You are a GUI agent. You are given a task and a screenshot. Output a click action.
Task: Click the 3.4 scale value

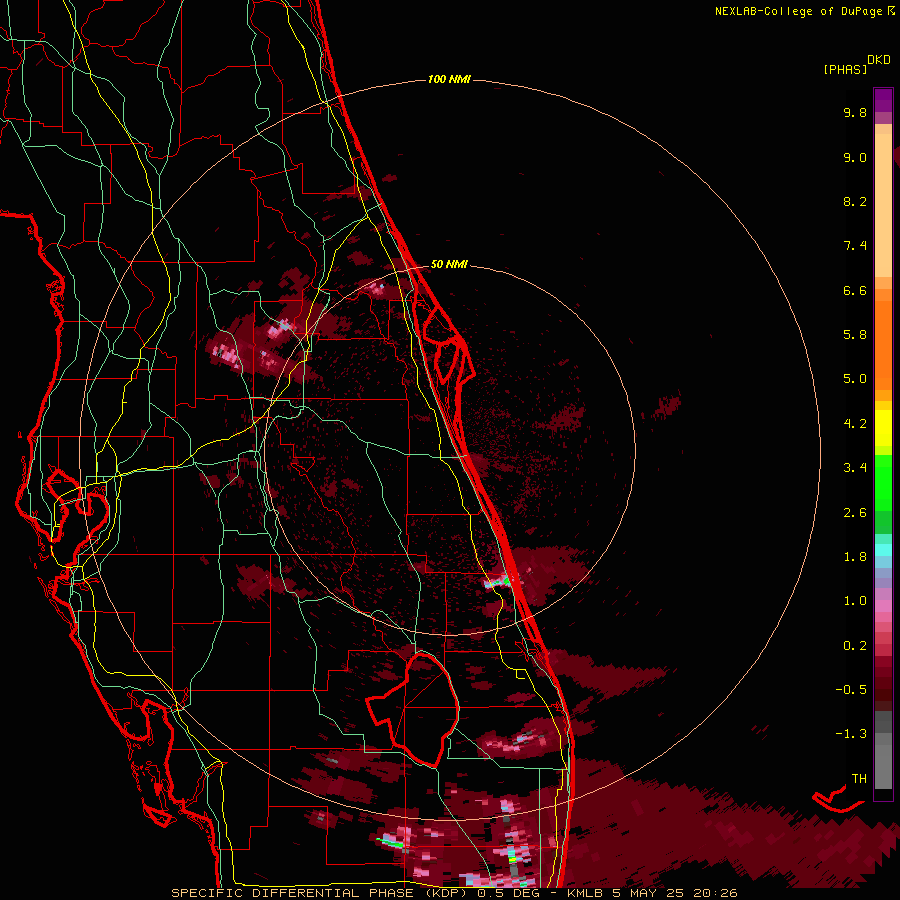(855, 468)
